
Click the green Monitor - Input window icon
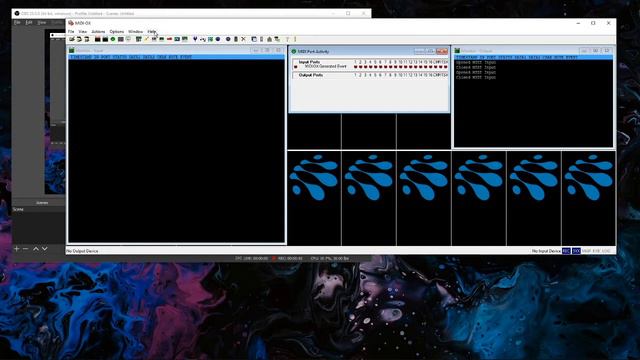pos(72,51)
